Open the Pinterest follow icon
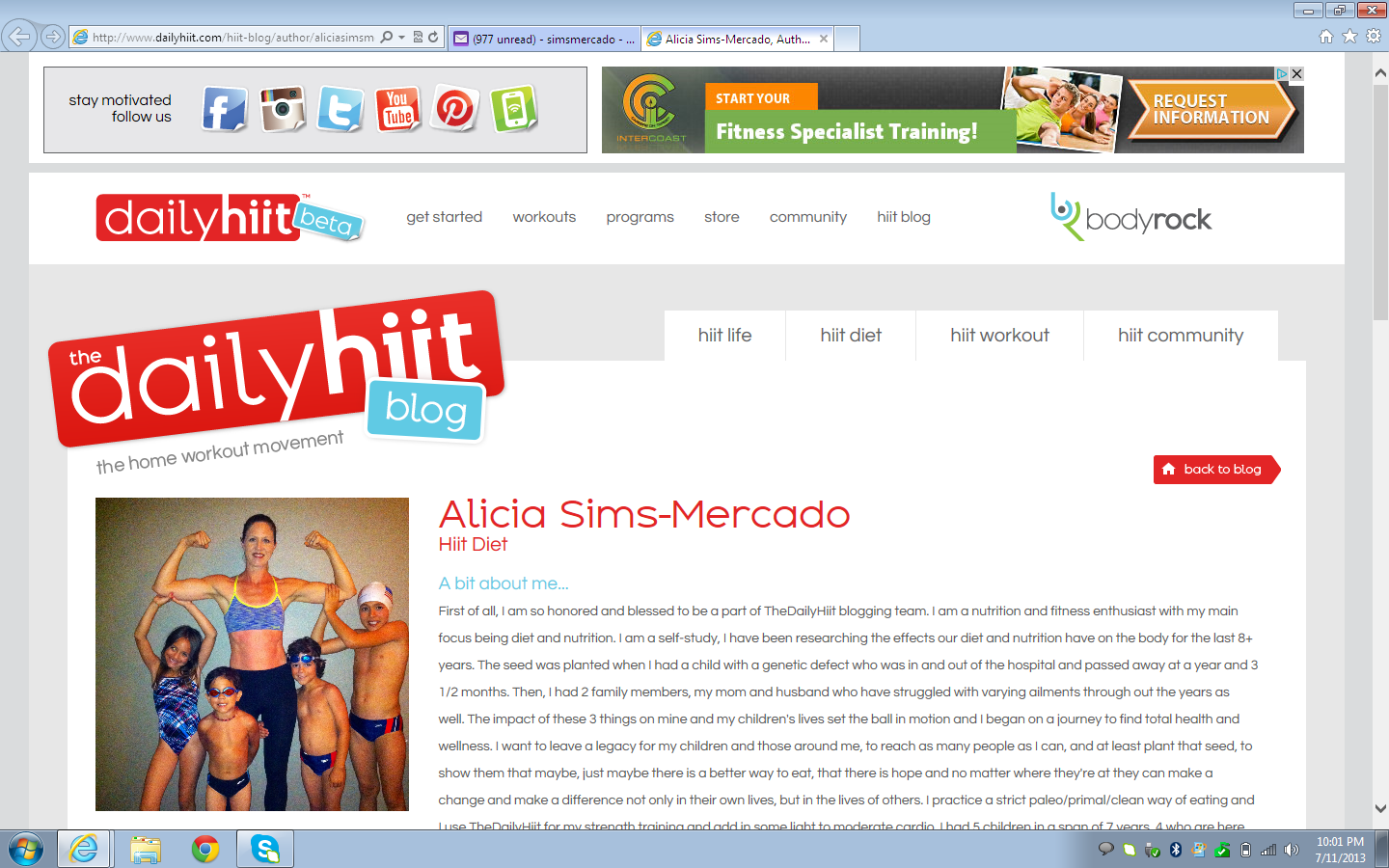The width and height of the screenshot is (1389, 868). [x=455, y=109]
